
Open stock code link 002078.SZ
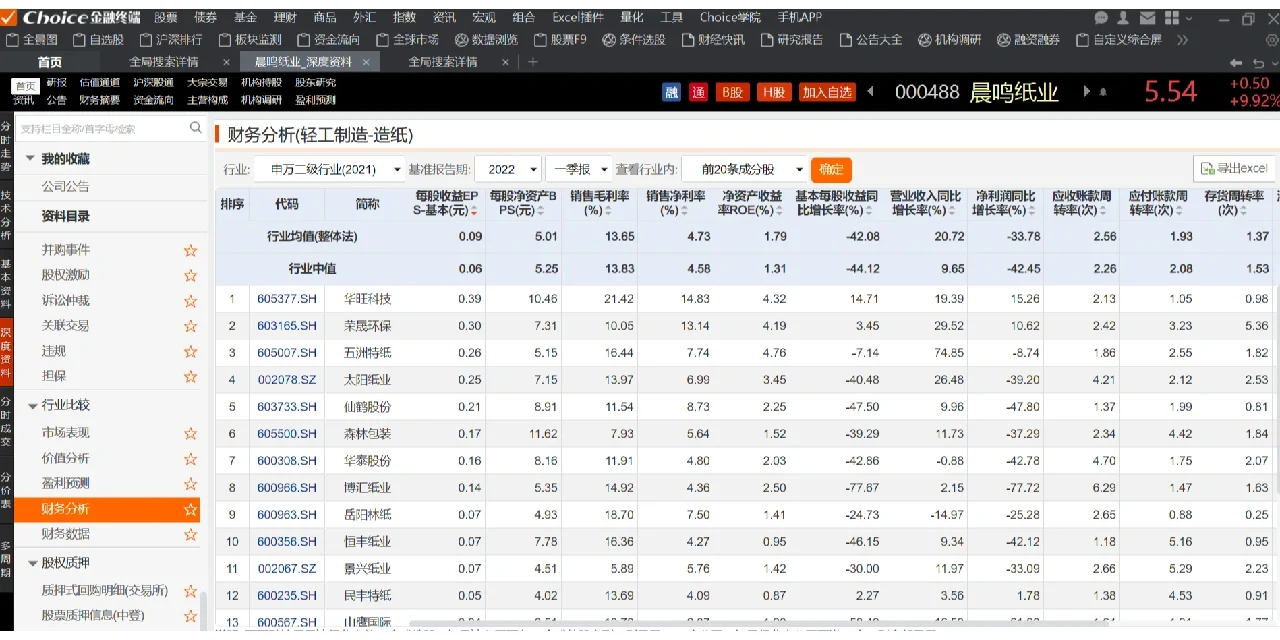point(287,380)
